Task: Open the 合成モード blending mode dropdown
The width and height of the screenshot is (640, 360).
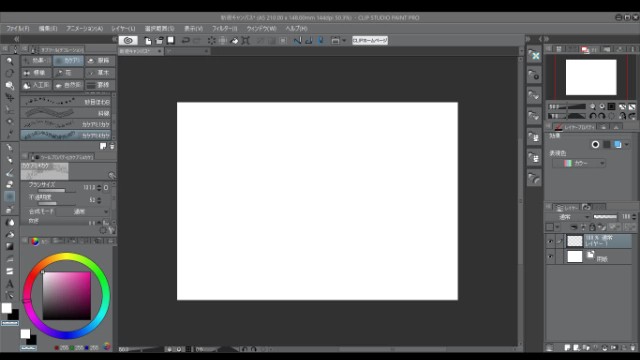Action: click(84, 211)
